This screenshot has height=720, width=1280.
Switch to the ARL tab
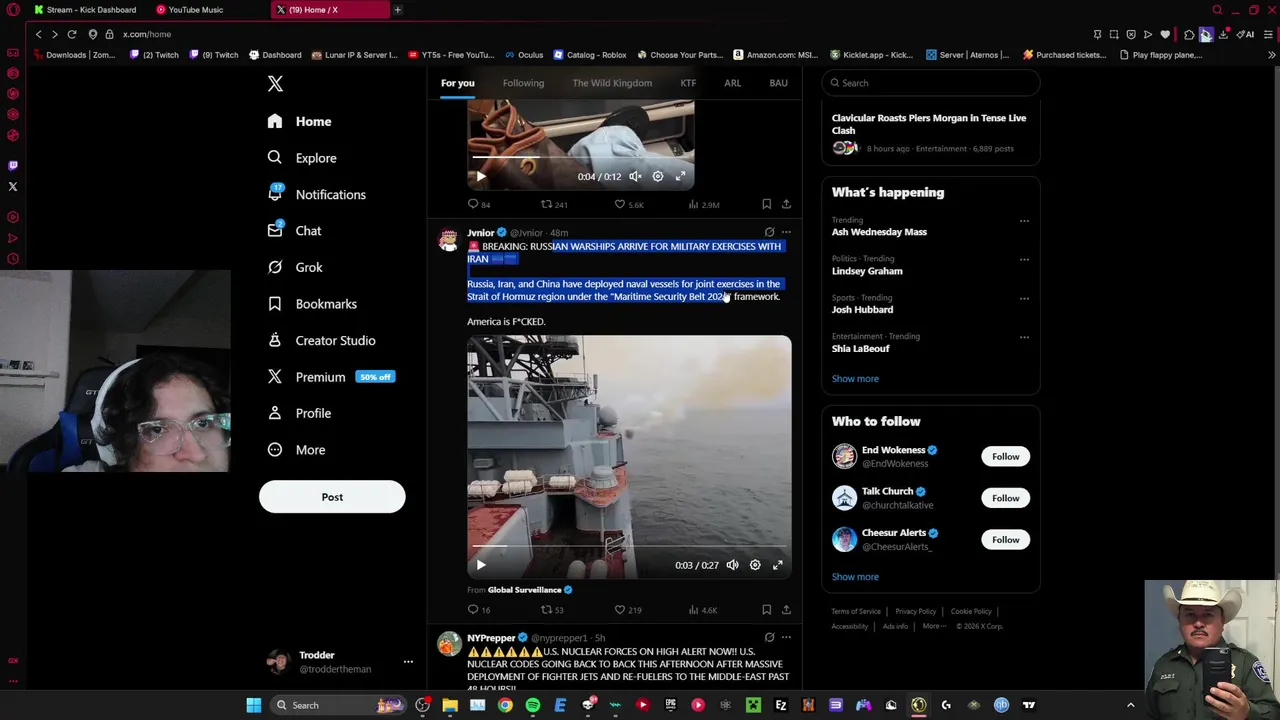[x=732, y=83]
